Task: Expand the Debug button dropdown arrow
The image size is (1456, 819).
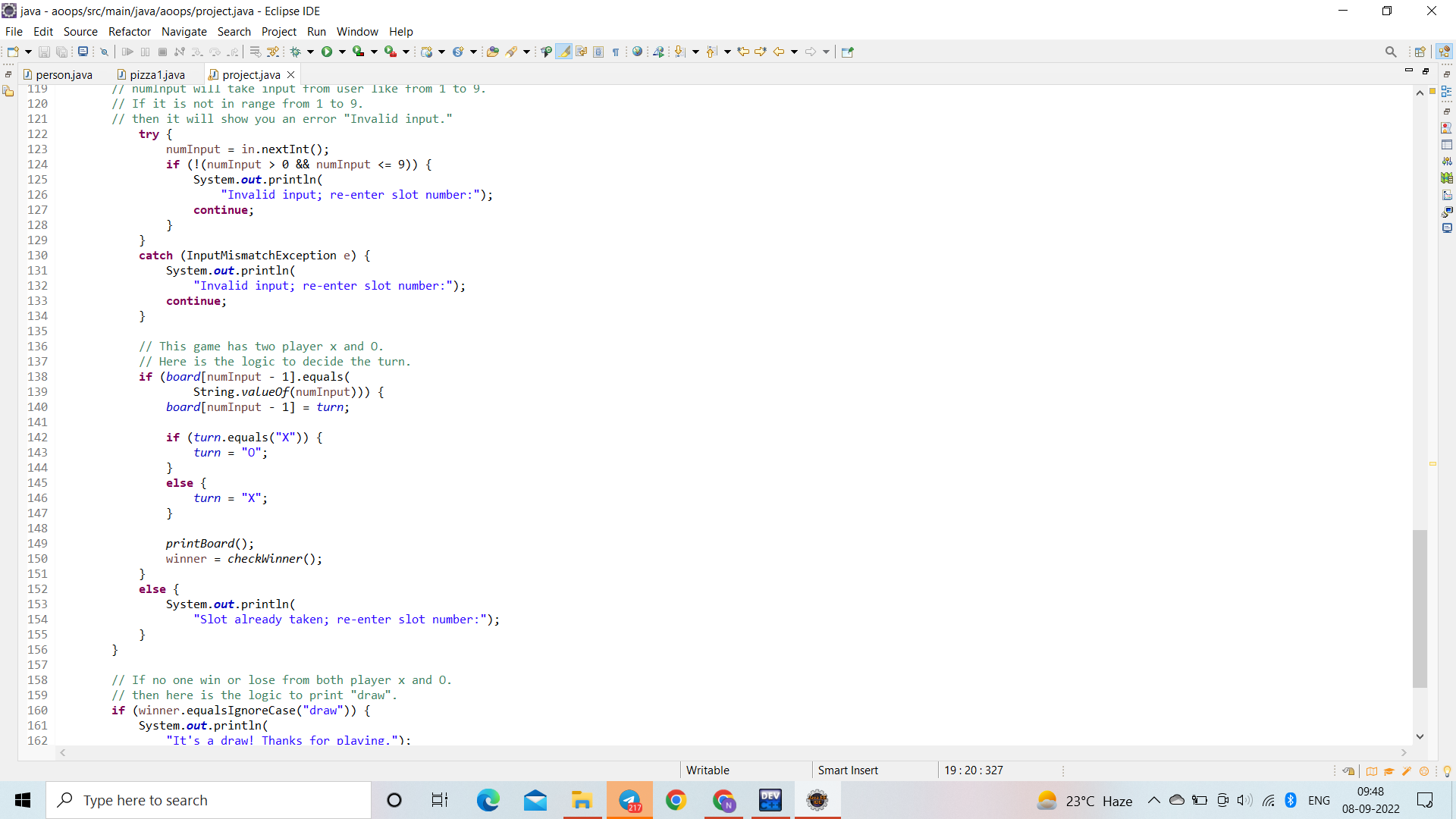Action: click(310, 52)
